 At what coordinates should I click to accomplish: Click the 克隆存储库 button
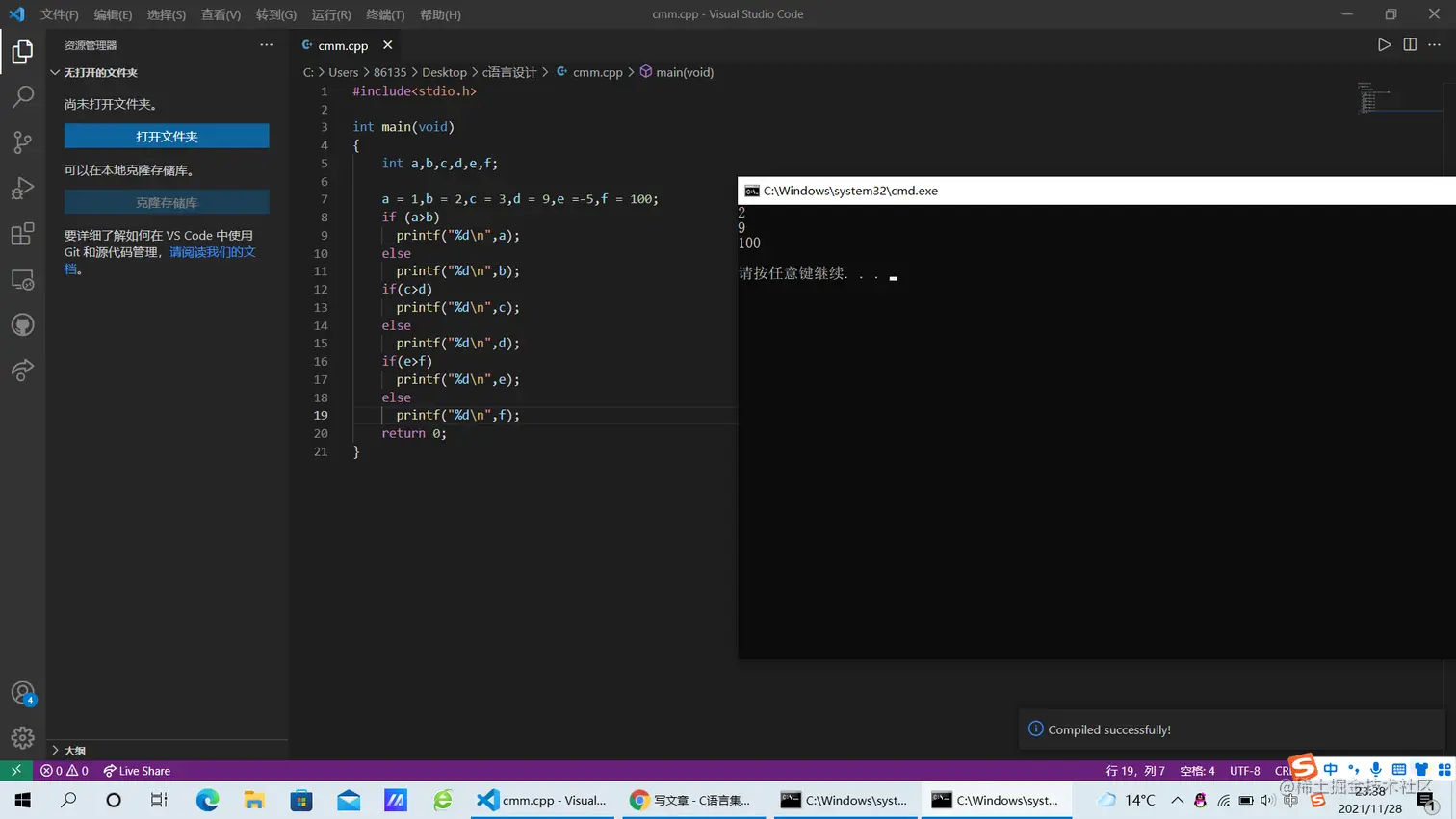coord(167,203)
